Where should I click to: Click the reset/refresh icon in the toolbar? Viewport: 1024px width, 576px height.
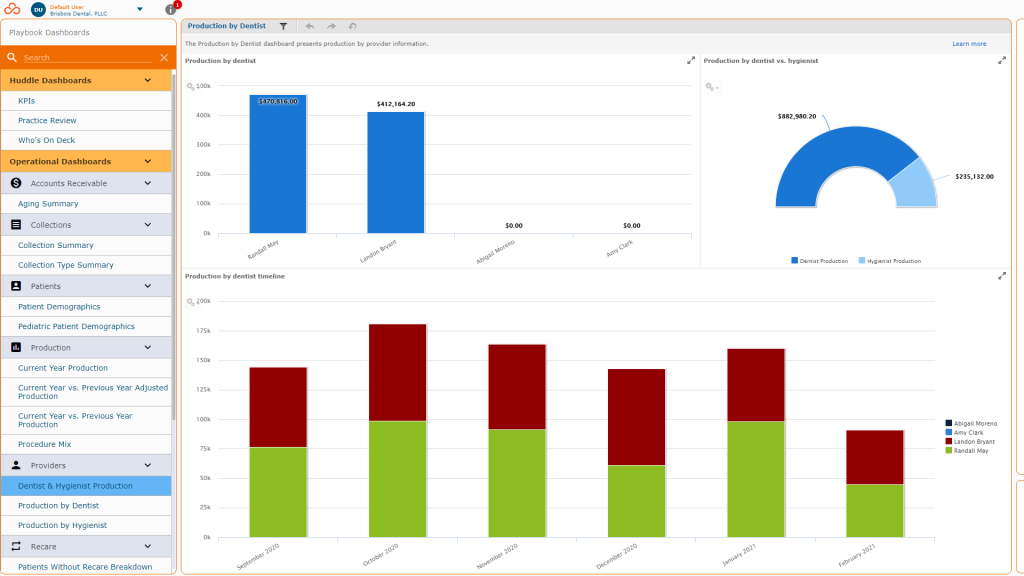pyautogui.click(x=352, y=26)
